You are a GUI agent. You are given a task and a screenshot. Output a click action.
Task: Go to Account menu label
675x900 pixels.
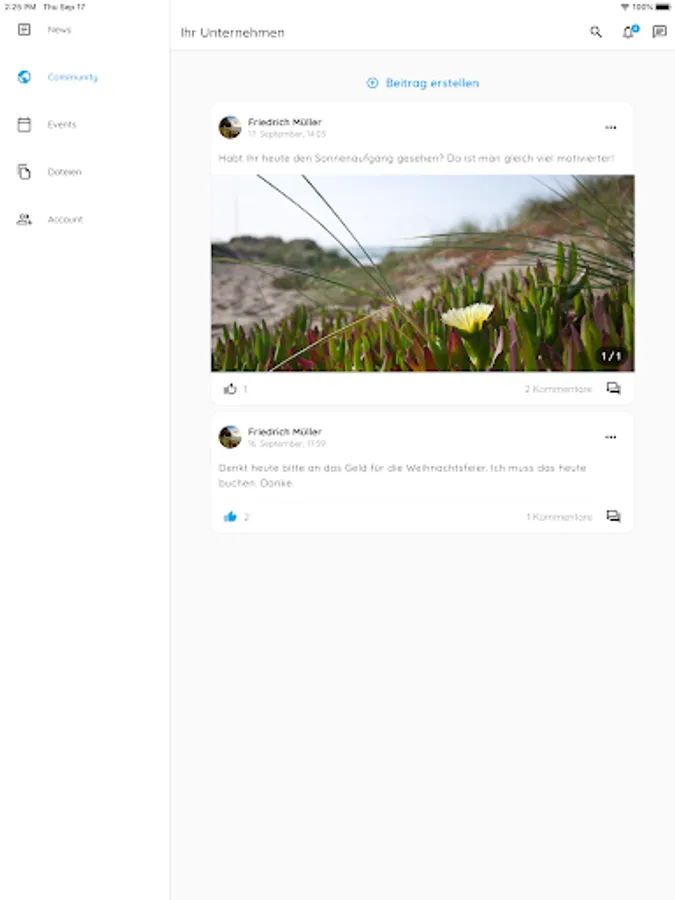(x=65, y=219)
